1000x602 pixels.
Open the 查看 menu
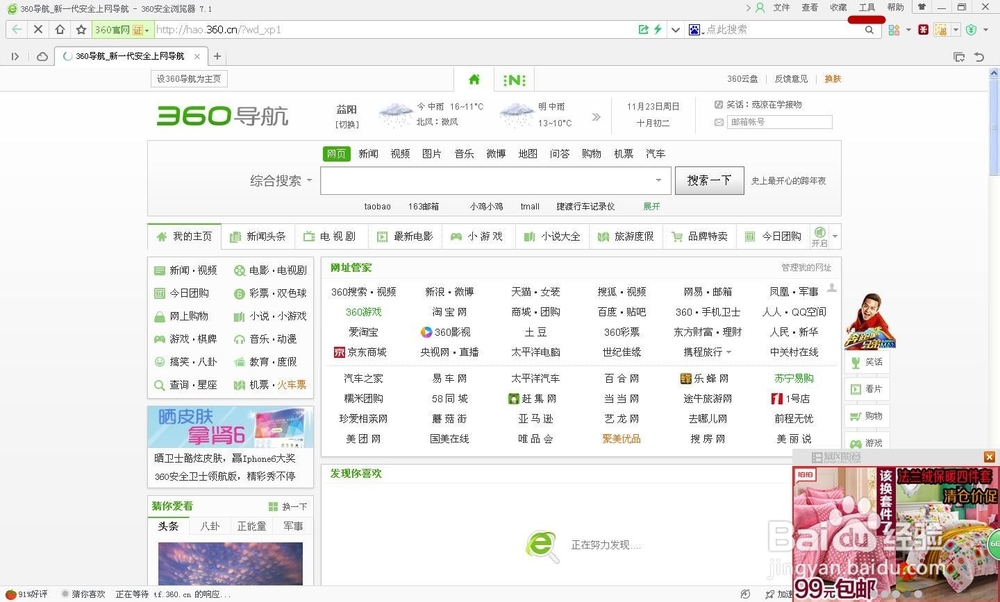click(x=810, y=8)
